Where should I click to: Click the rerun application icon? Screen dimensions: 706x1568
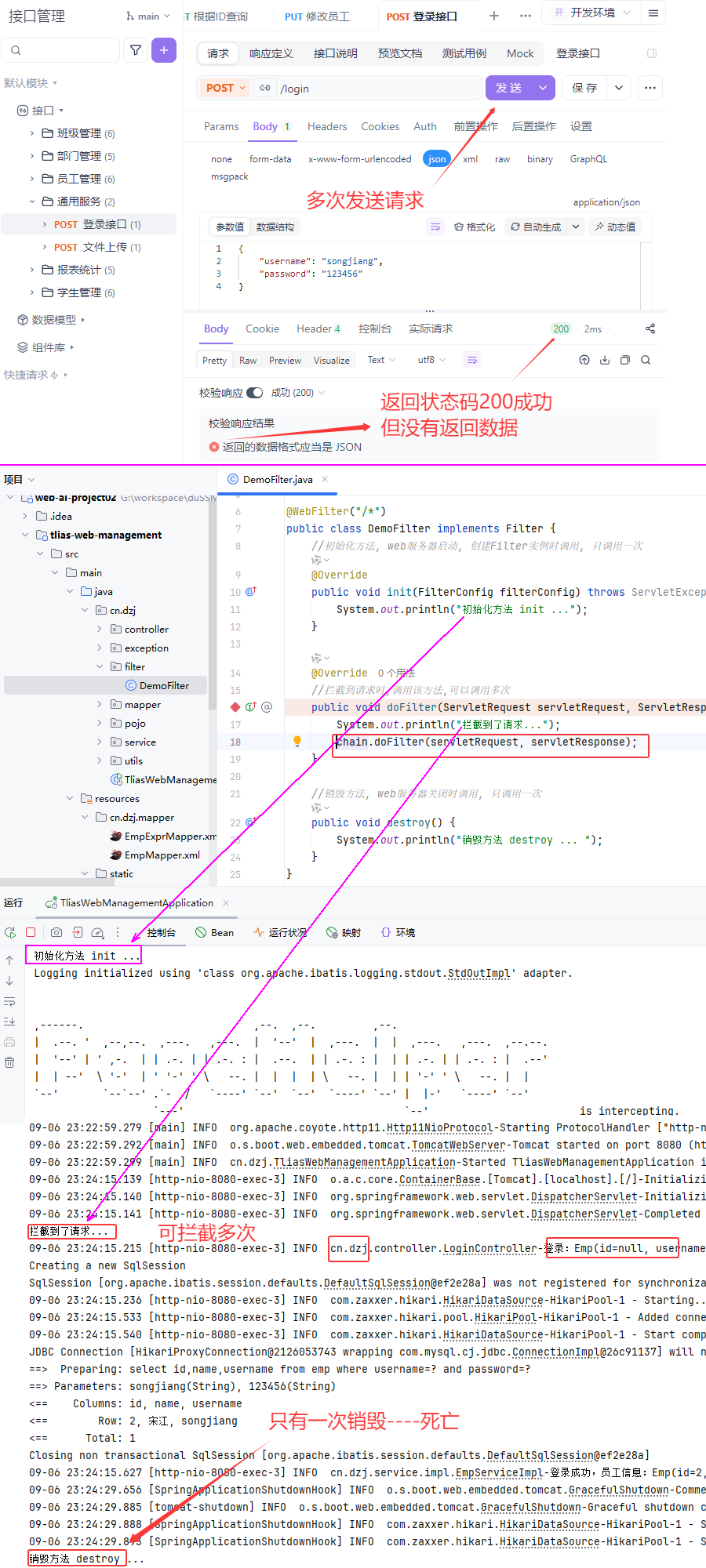click(x=10, y=932)
